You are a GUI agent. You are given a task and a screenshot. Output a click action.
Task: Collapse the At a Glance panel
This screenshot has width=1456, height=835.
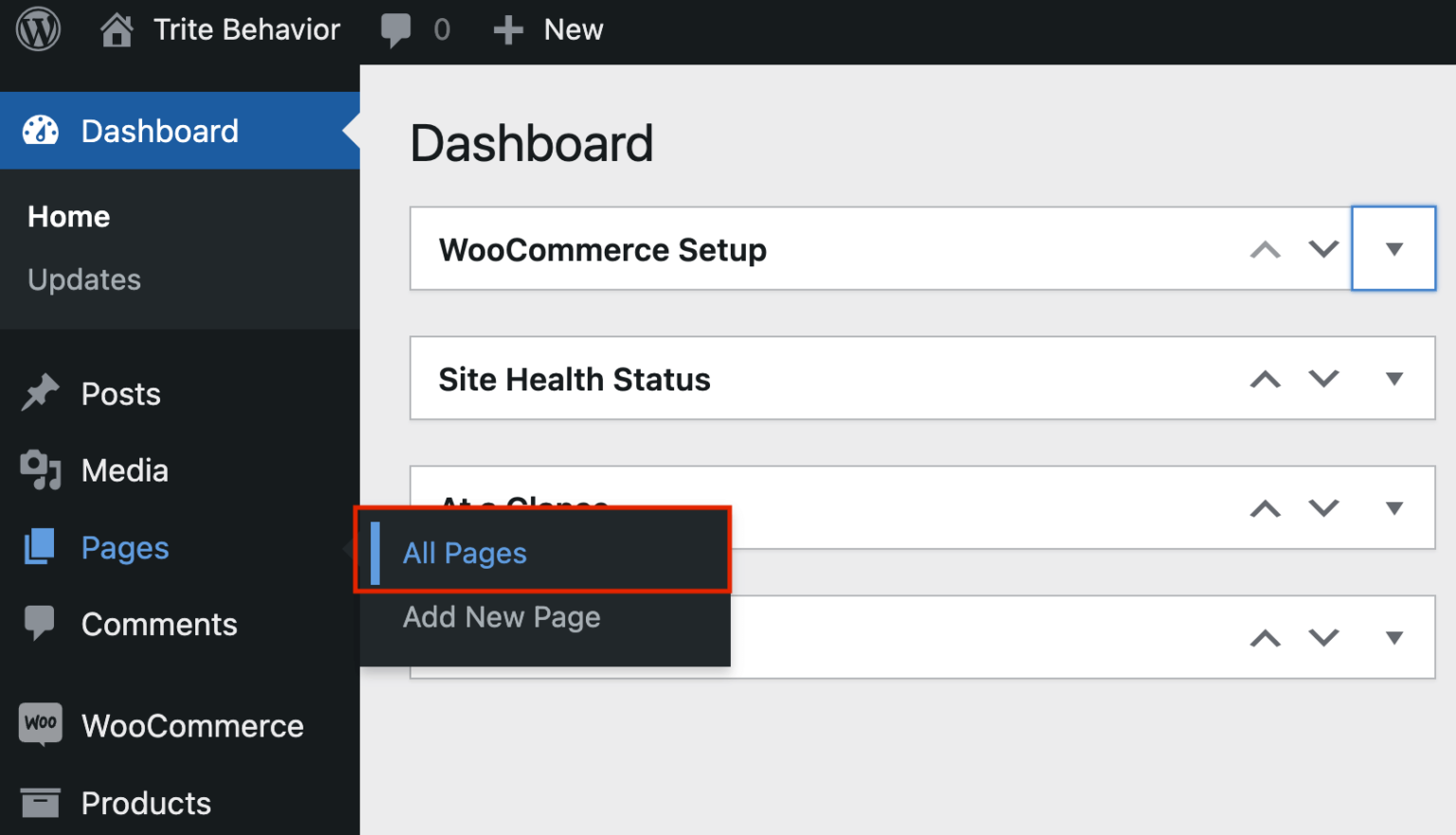pyautogui.click(x=1393, y=508)
